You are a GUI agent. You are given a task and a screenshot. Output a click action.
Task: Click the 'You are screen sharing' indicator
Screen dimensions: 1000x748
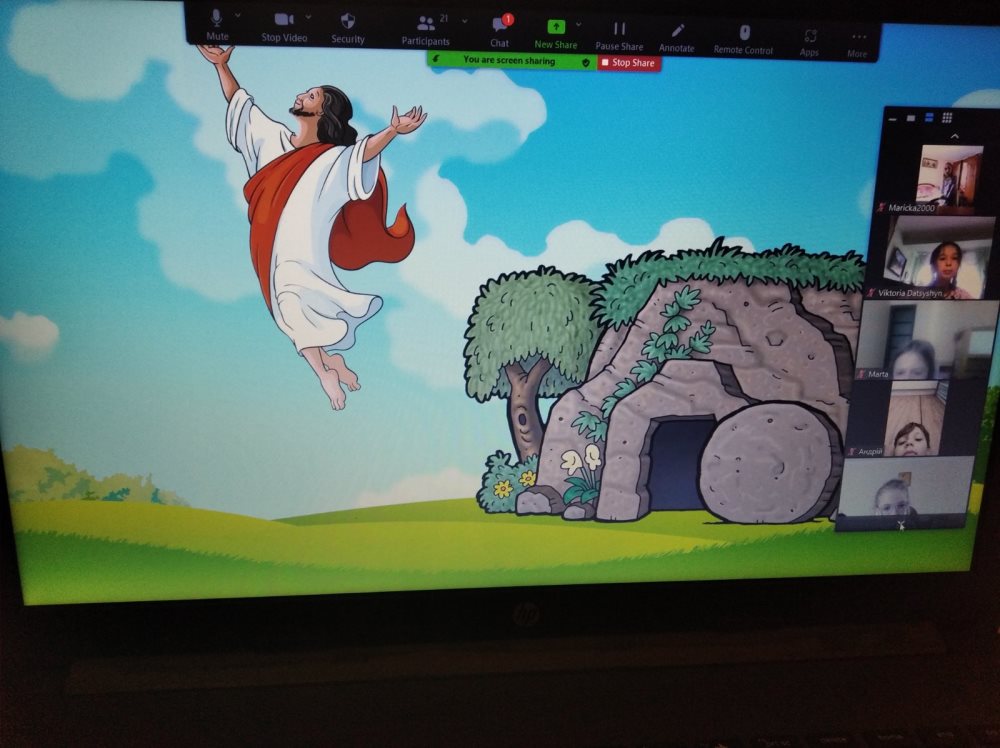(x=509, y=60)
